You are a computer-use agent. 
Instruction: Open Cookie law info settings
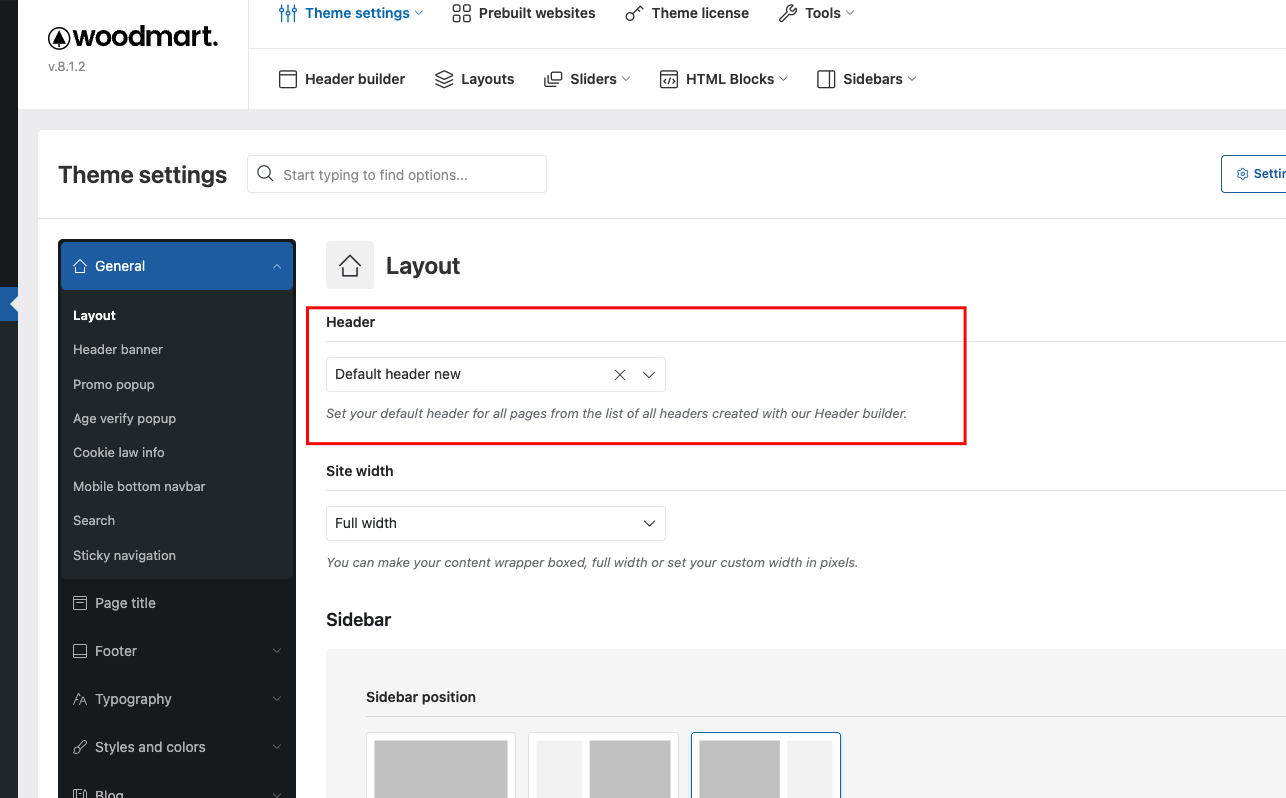pyautogui.click(x=119, y=452)
